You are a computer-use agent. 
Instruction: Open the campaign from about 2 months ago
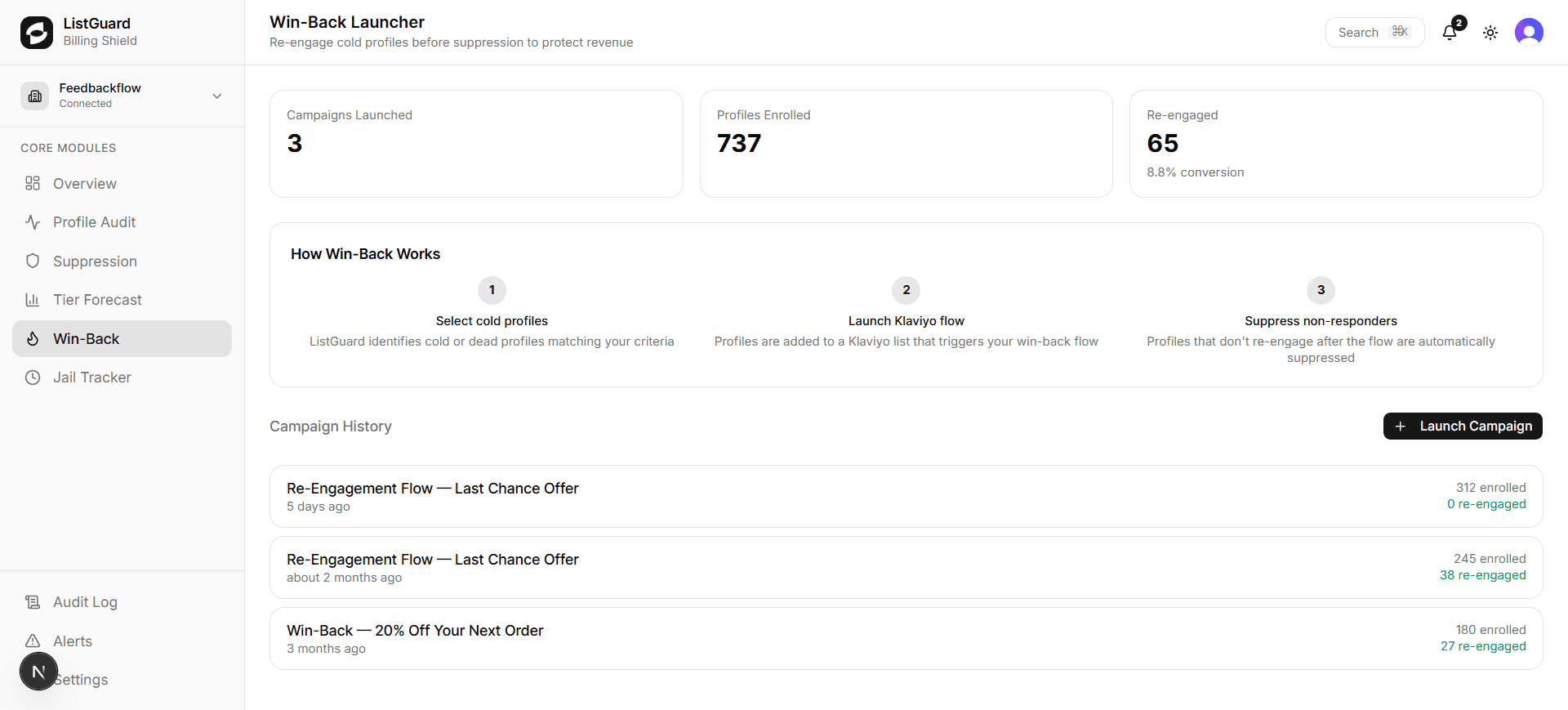point(906,568)
